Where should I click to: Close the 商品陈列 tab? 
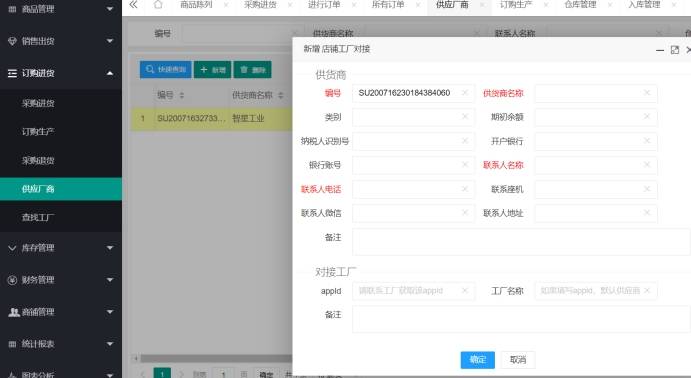coord(226,5)
